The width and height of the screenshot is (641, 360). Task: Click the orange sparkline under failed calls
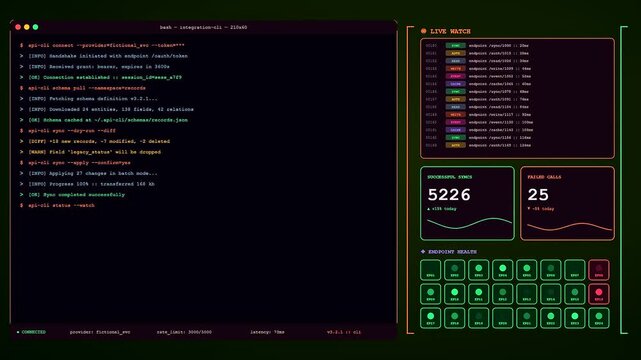tap(569, 227)
